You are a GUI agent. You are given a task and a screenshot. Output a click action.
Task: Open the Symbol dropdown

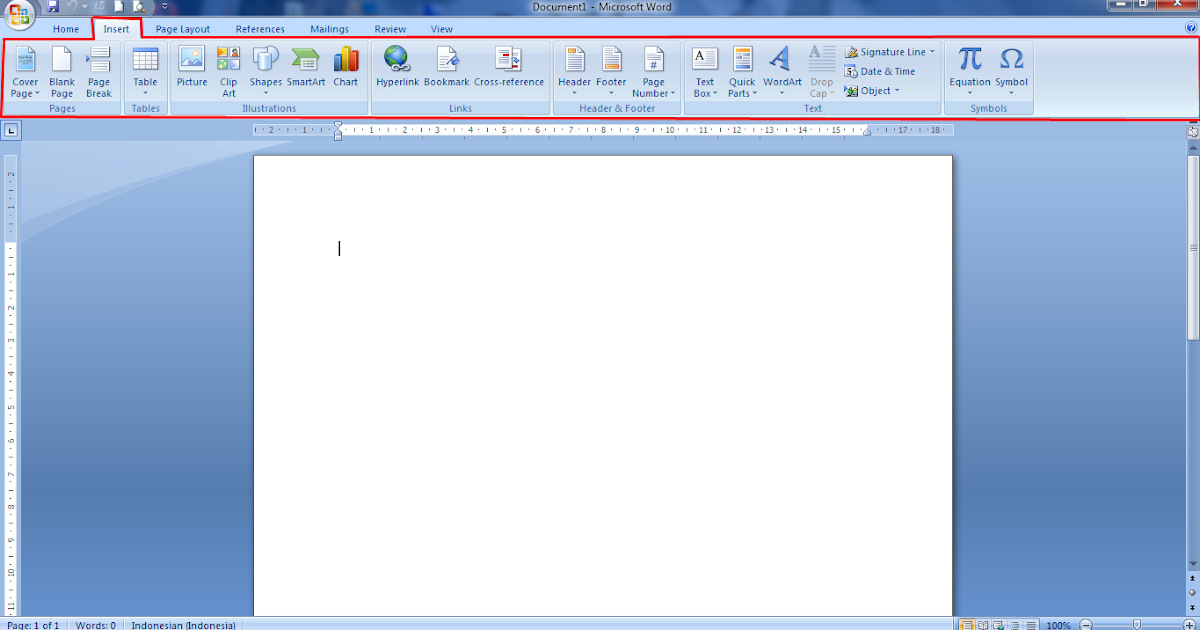point(1011,72)
